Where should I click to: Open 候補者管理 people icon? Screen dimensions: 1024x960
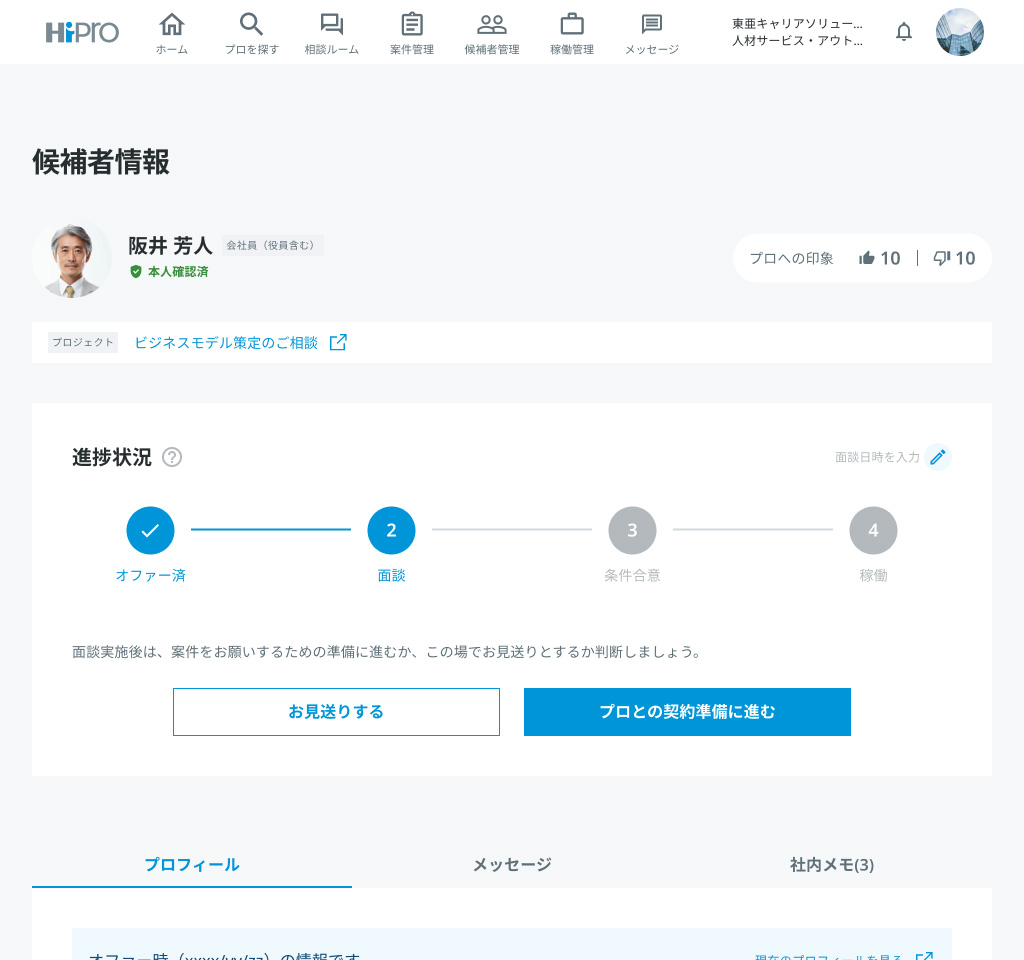tap(492, 25)
